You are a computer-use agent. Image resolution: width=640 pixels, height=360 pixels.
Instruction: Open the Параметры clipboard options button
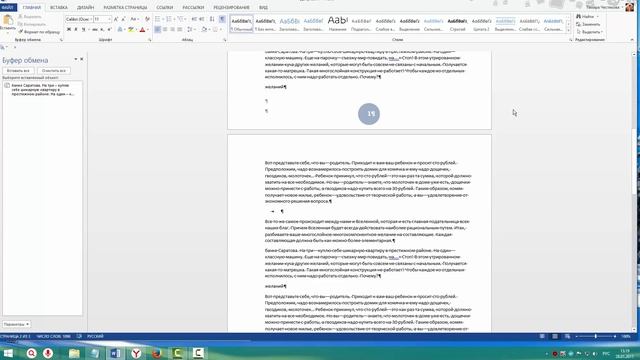coord(16,324)
